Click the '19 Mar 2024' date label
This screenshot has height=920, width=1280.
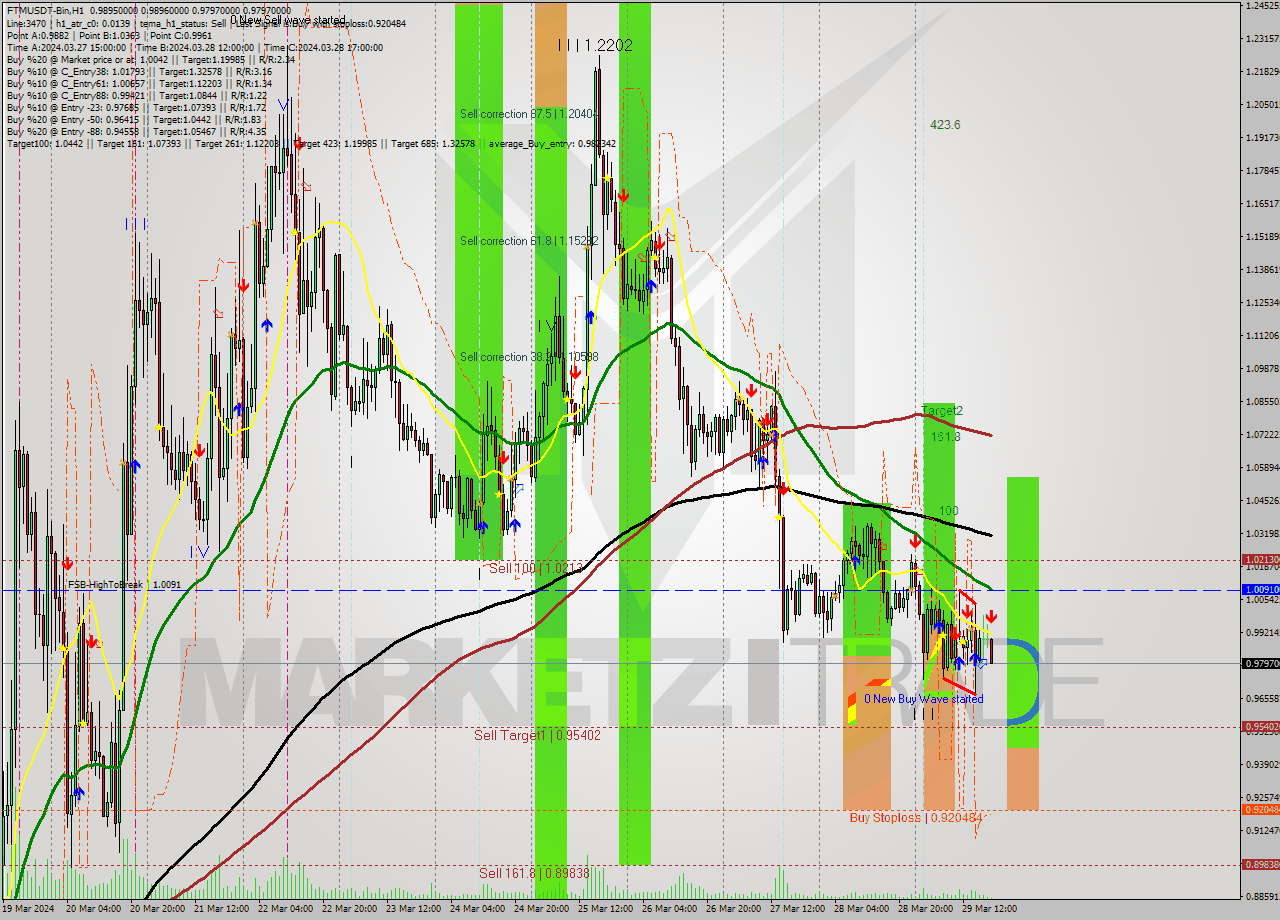[x=29, y=909]
